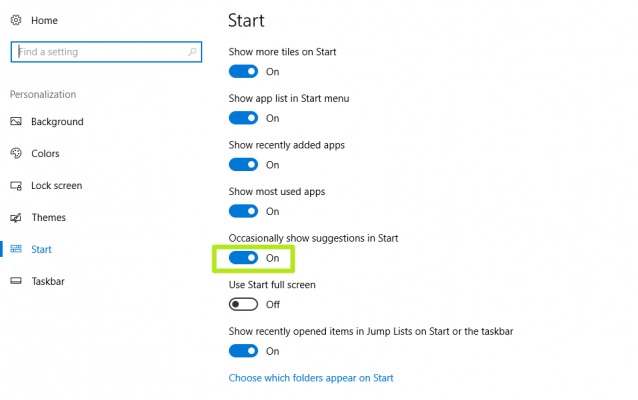The width and height of the screenshot is (638, 400).
Task: Click the Themes brush icon
Action: point(16,218)
